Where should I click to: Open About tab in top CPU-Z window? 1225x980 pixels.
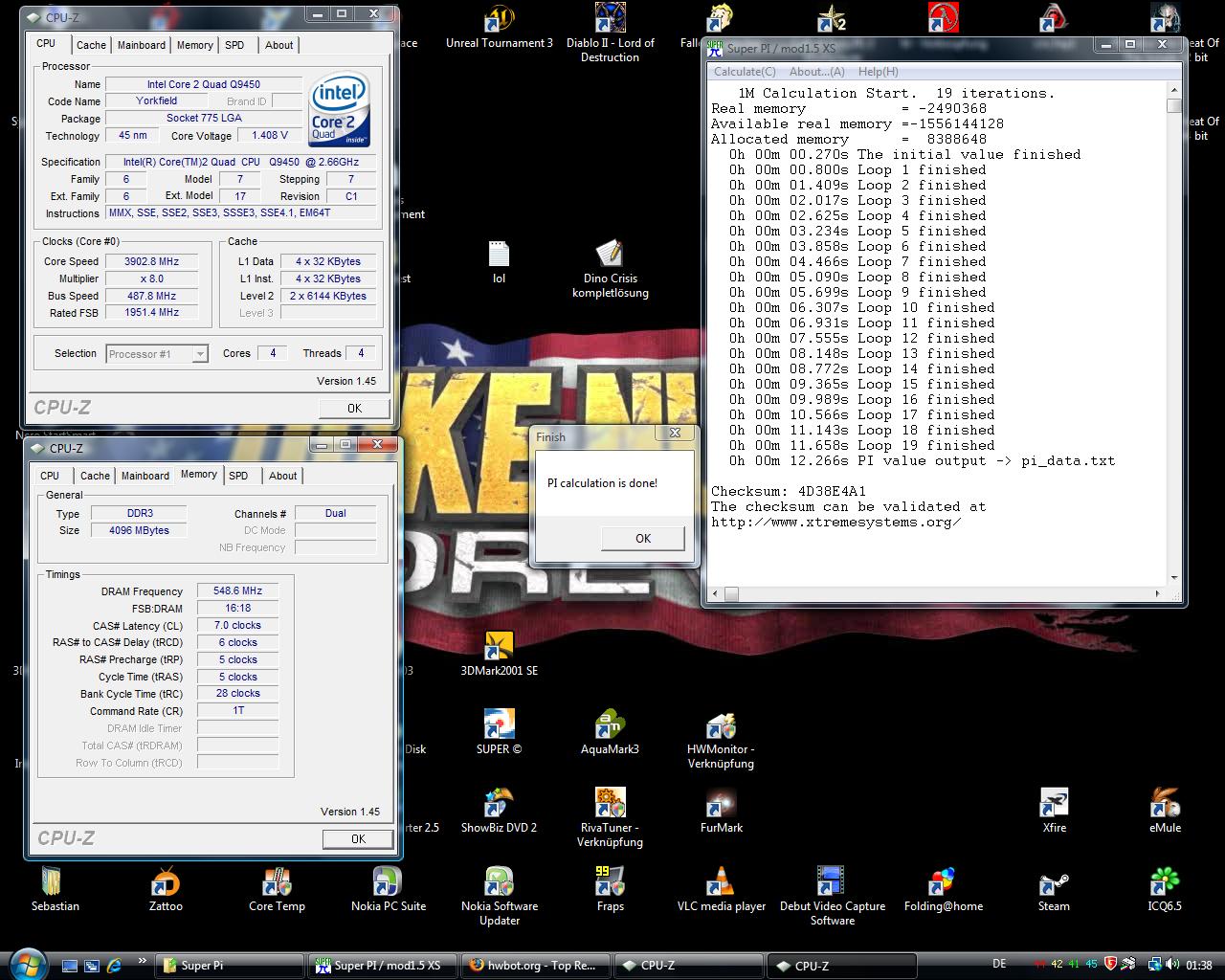[x=279, y=45]
